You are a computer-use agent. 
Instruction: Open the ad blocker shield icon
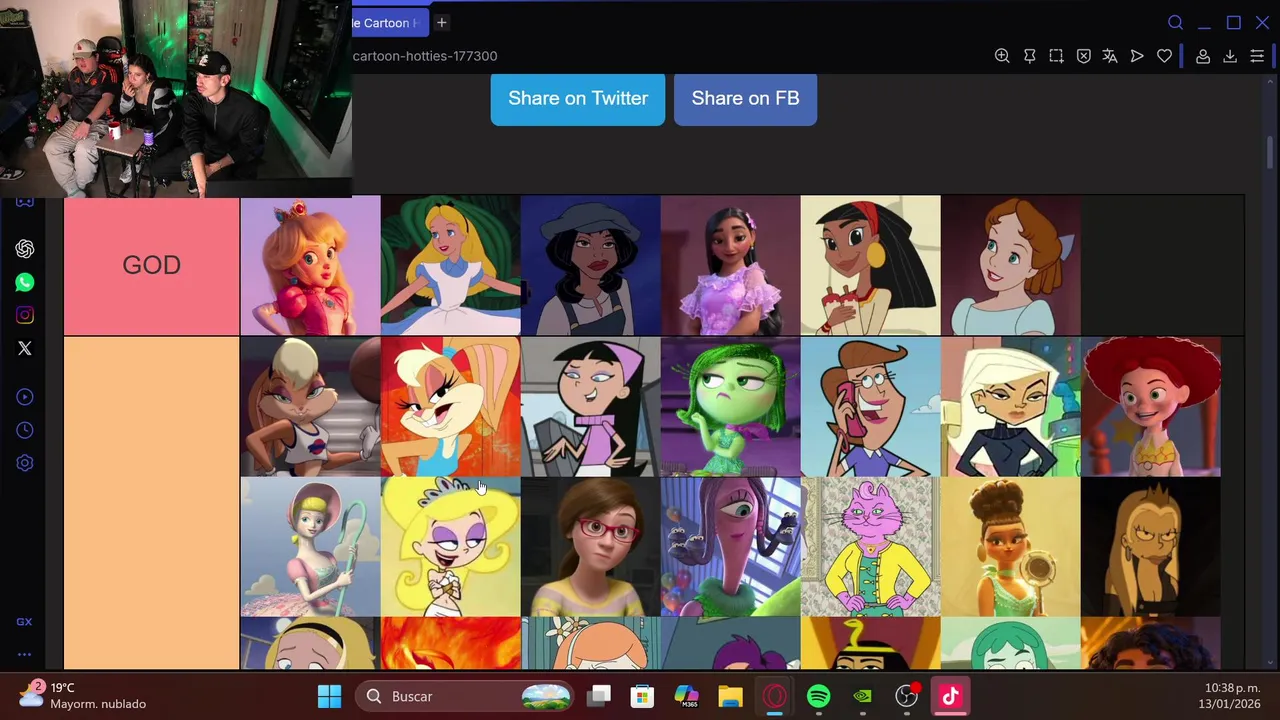(x=1083, y=56)
